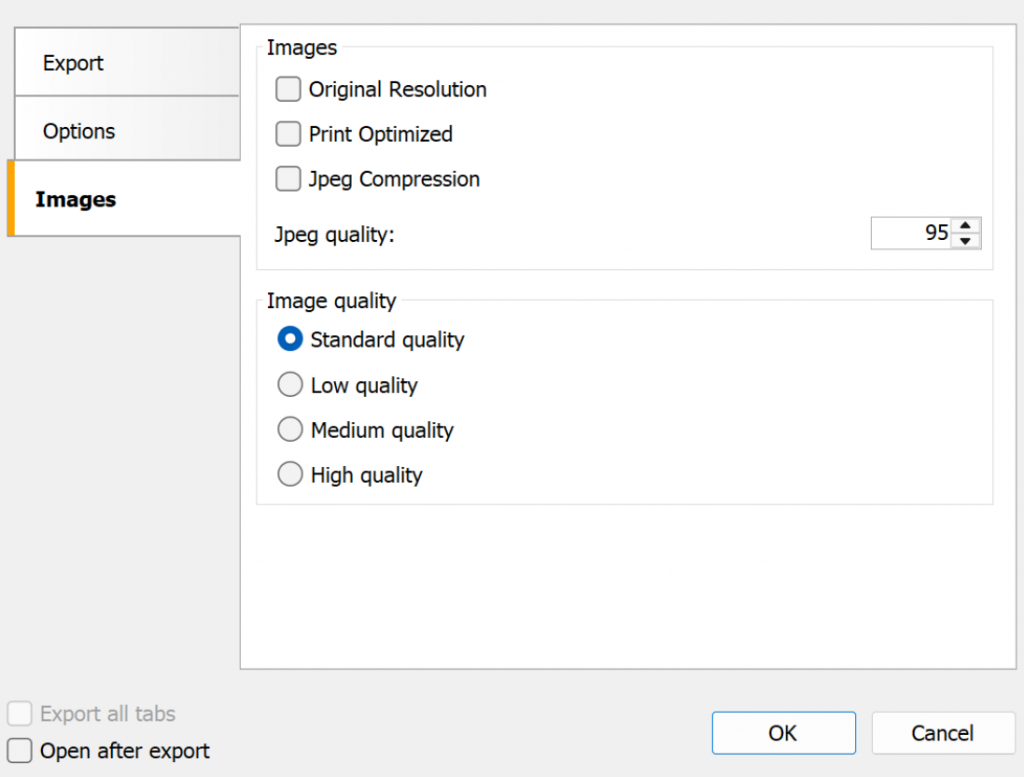1024x777 pixels.
Task: Pick the Medium quality option
Action: point(290,430)
